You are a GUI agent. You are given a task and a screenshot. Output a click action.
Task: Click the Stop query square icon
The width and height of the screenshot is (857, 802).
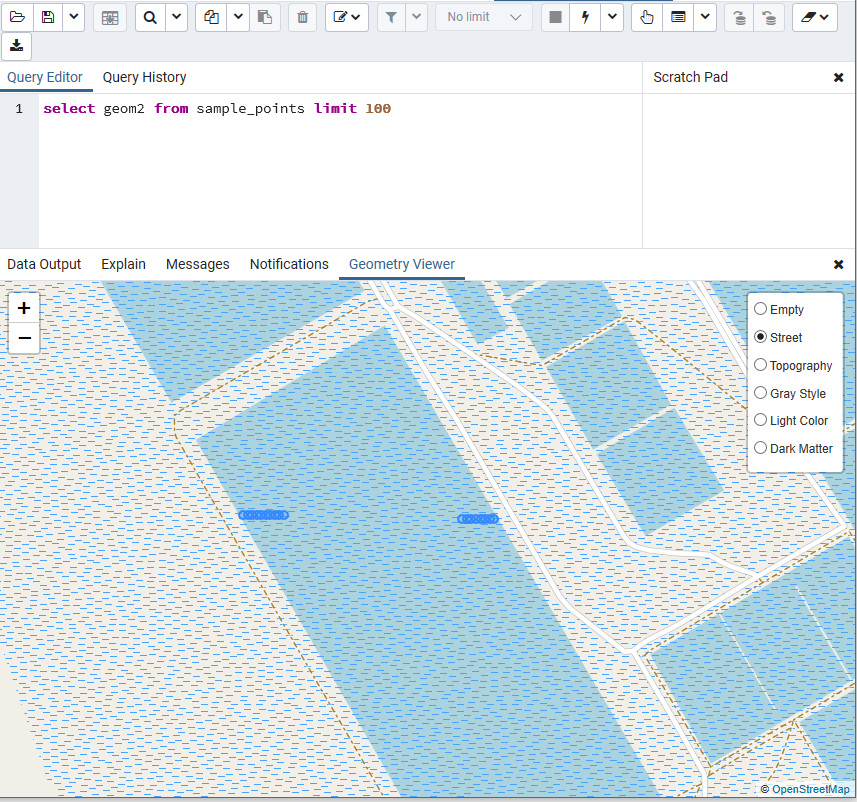point(556,17)
